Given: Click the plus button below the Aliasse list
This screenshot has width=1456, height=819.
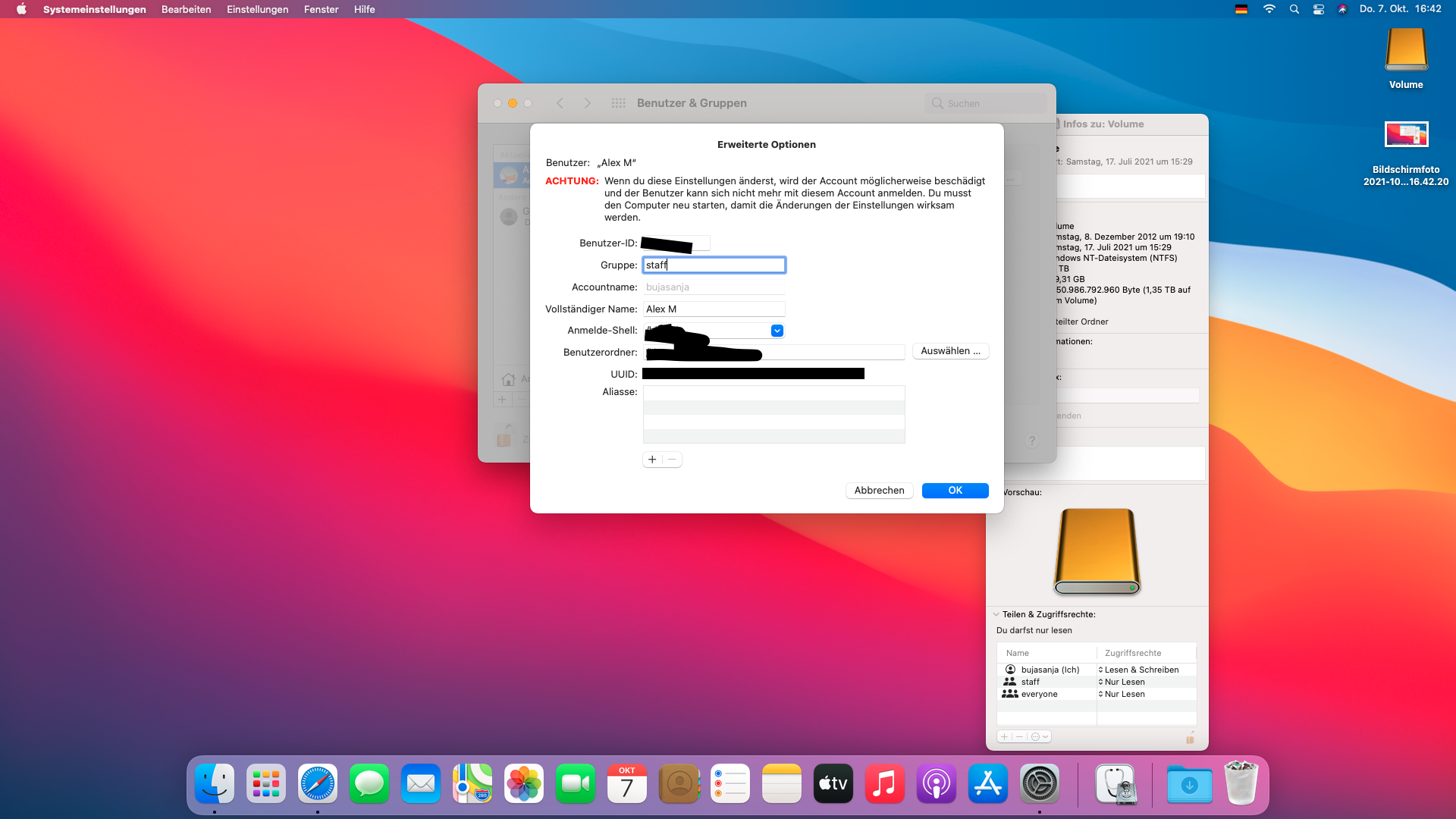Looking at the screenshot, I should tap(652, 460).
